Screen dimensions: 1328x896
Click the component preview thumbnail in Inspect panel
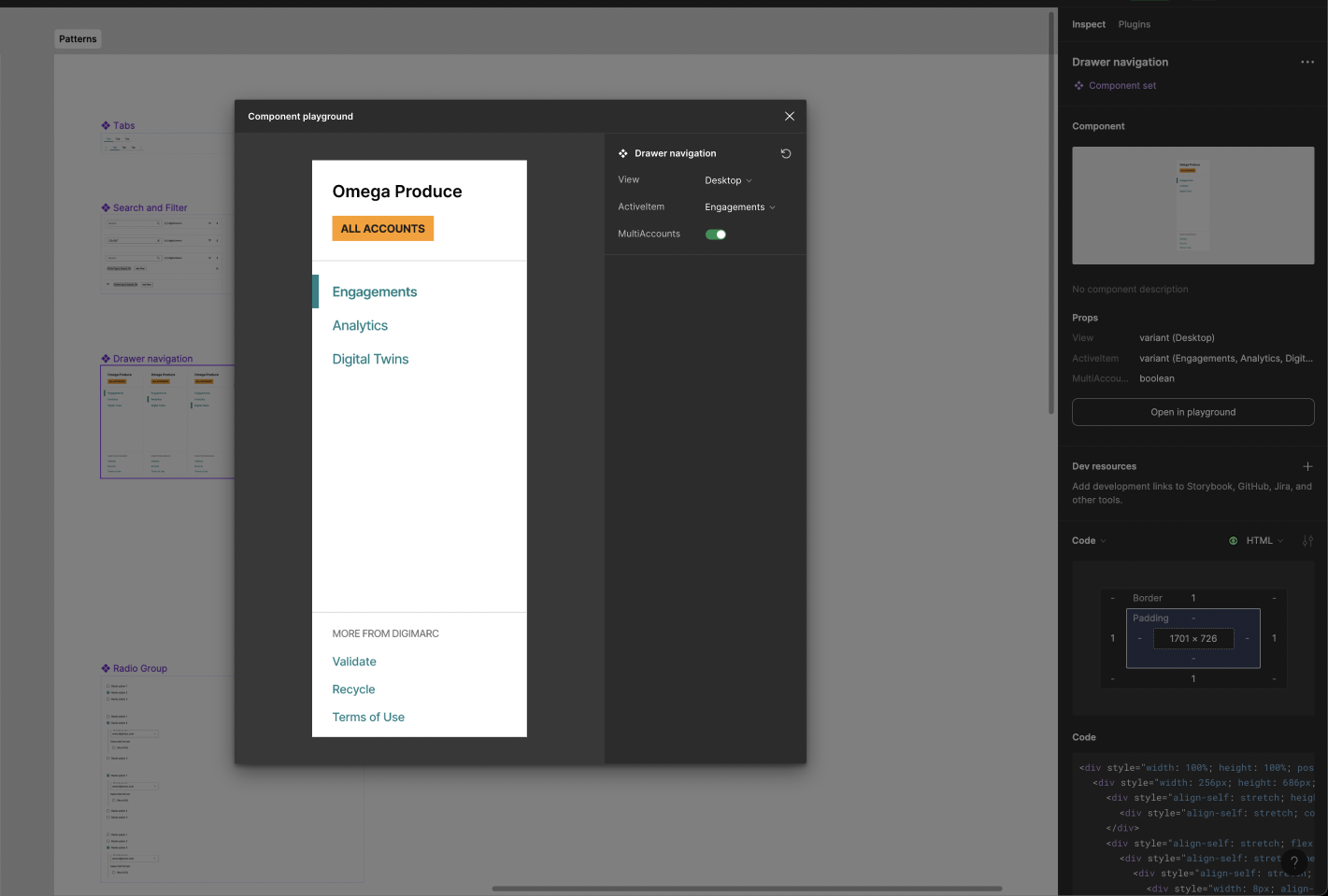coord(1193,206)
